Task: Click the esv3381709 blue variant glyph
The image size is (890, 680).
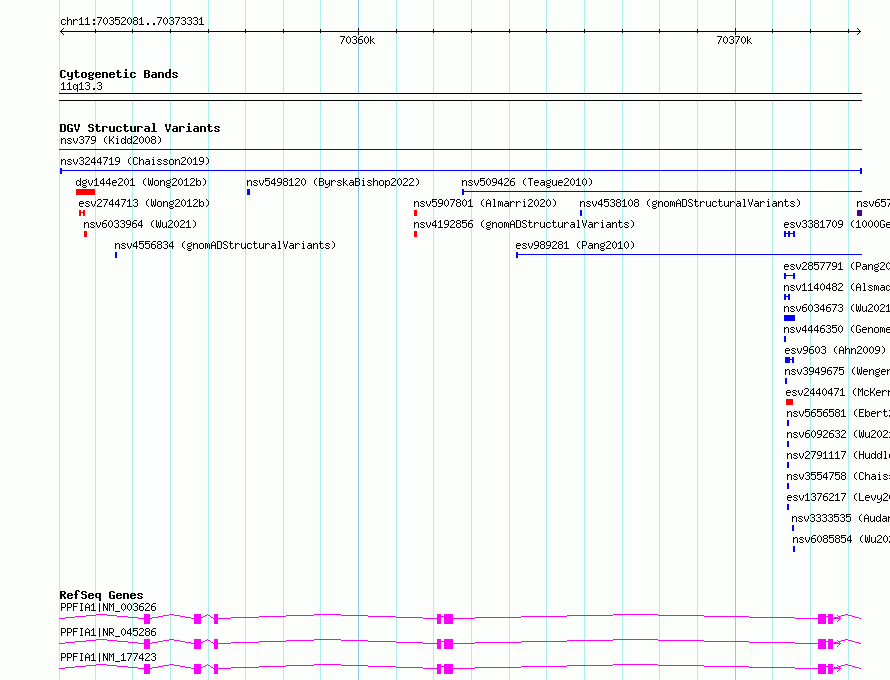Action: [789, 234]
